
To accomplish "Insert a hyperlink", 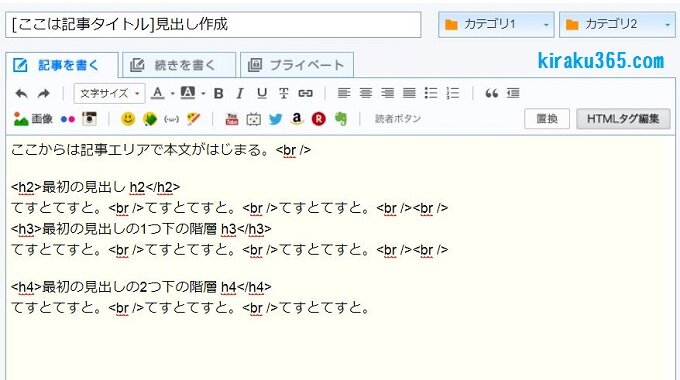I will (x=305, y=93).
